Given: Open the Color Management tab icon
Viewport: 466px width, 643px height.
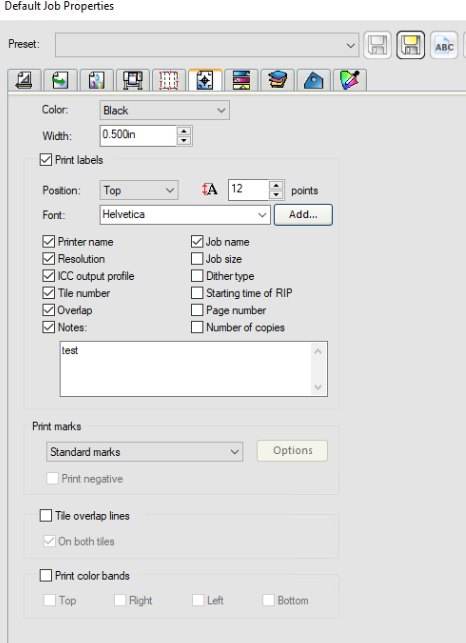Looking at the screenshot, I should 96,80.
